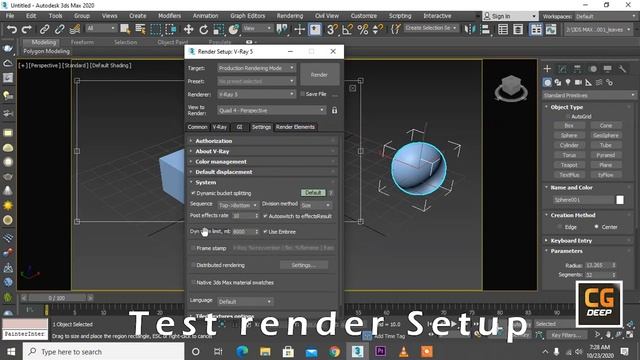This screenshot has height=360, width=640.
Task: Click the green Default mode button
Action: pyautogui.click(x=313, y=192)
